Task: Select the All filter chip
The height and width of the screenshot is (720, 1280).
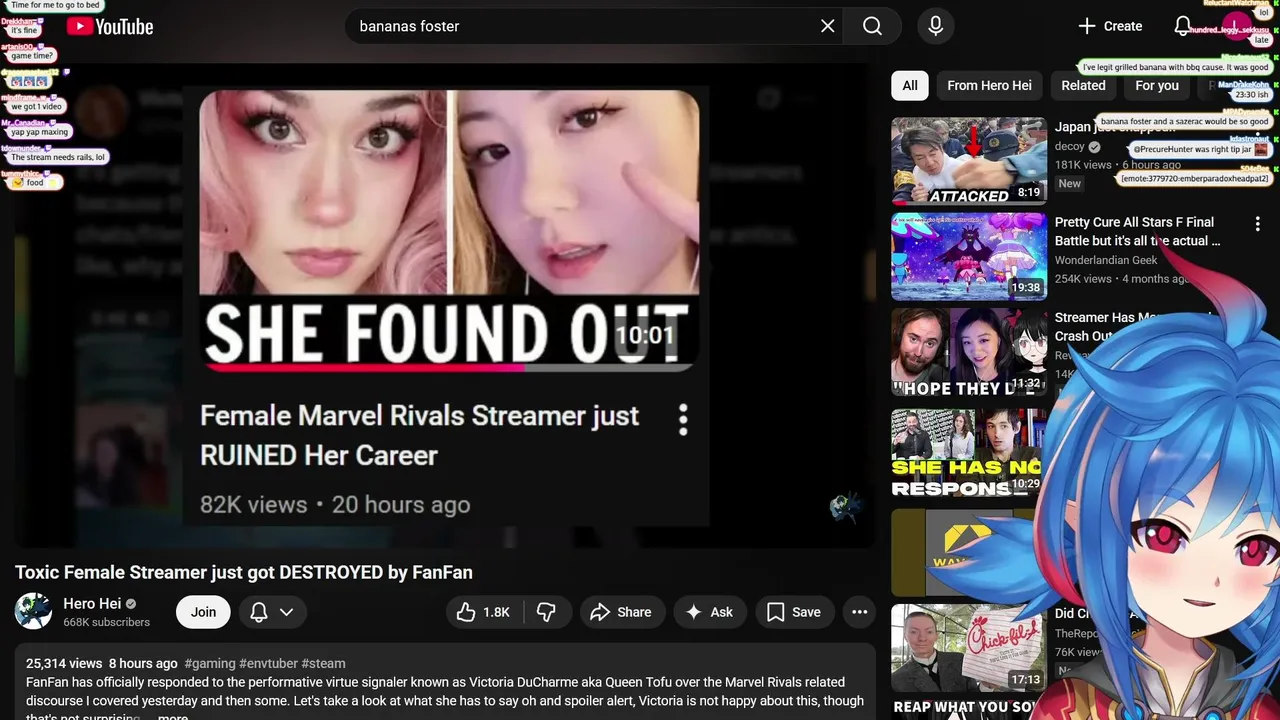Action: coord(909,85)
